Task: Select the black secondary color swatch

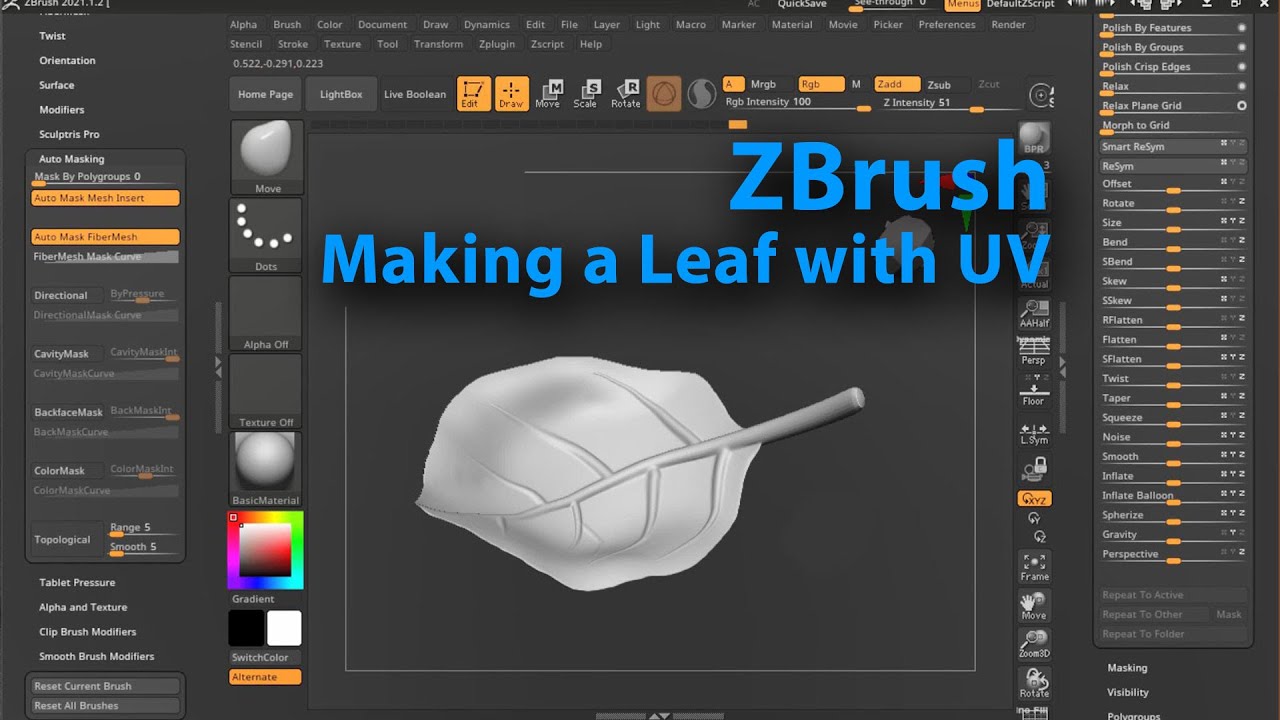Action: (246, 628)
